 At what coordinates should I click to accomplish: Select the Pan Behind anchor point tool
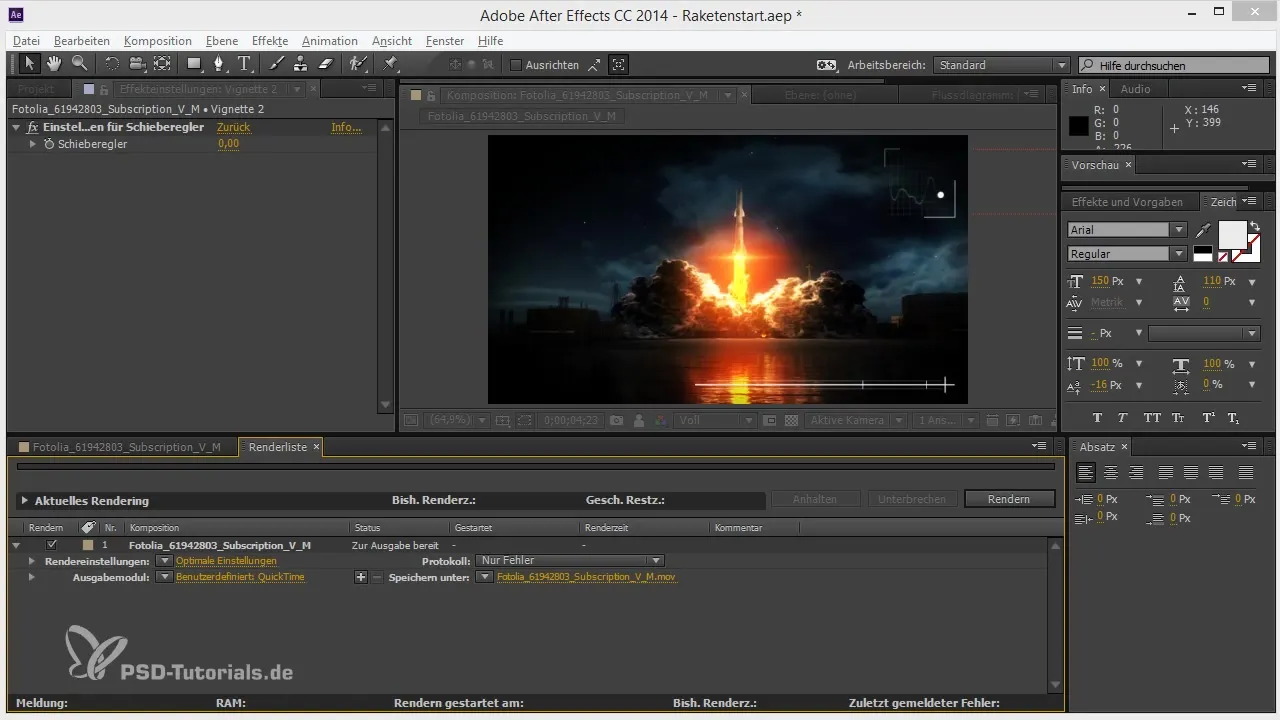[162, 64]
